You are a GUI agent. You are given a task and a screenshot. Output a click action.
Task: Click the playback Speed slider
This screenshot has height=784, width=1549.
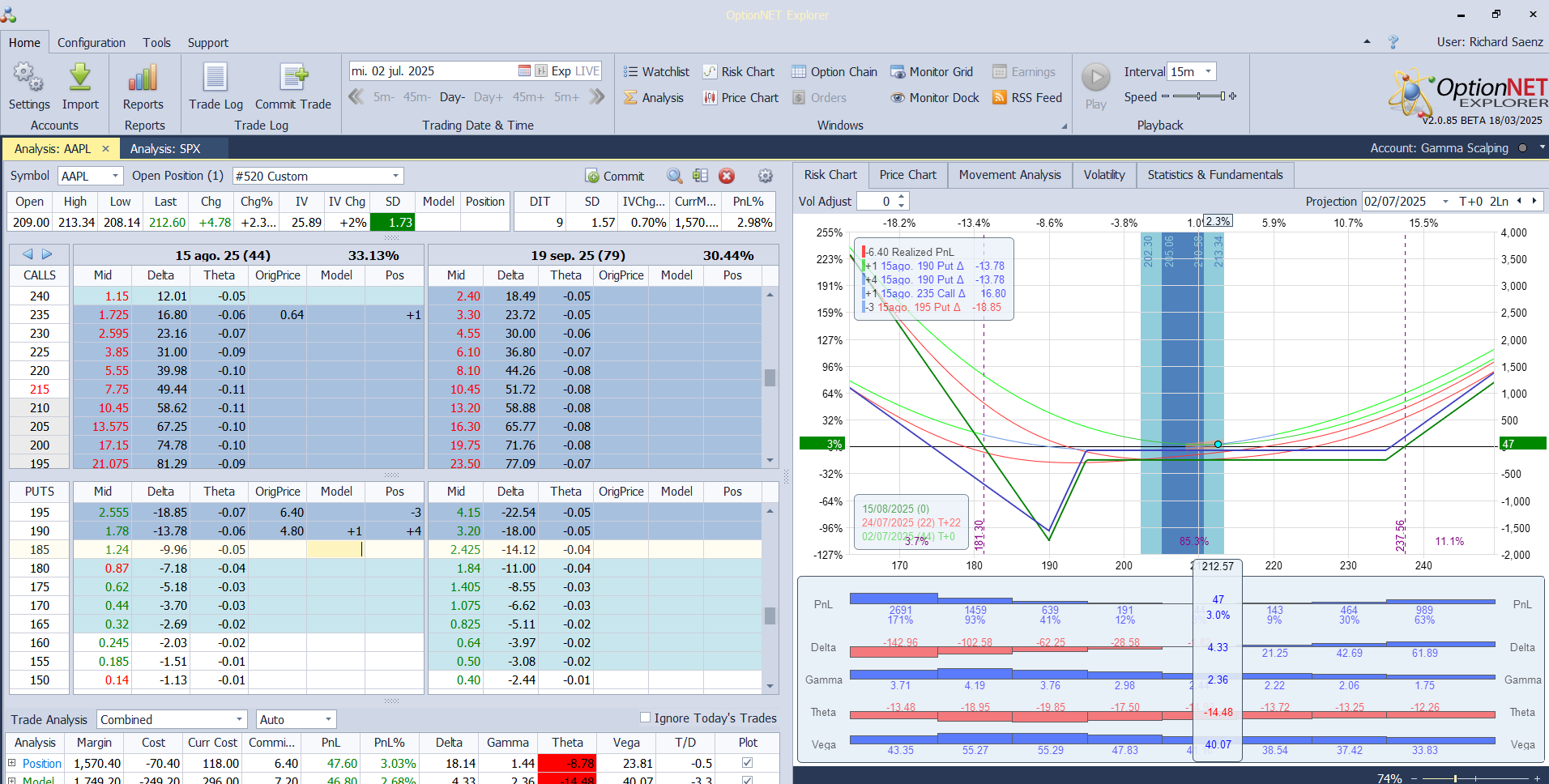click(1199, 96)
